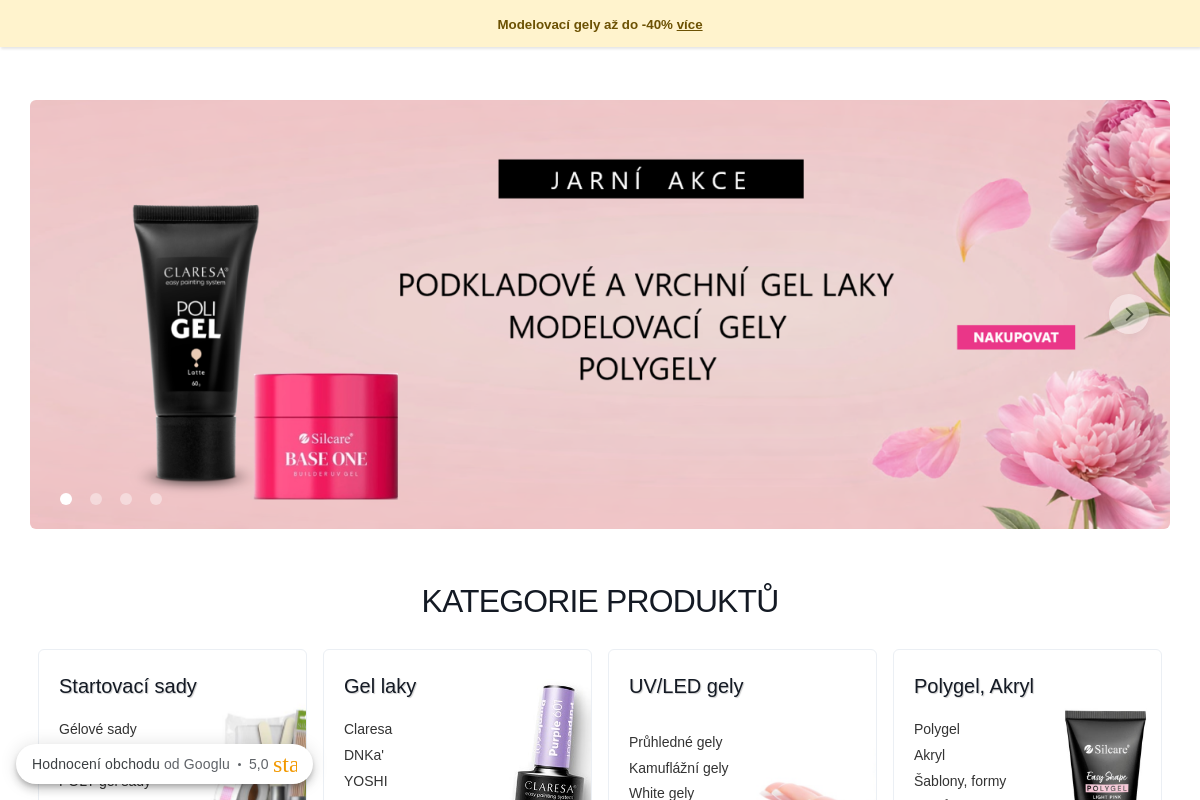Open the Polygel, Akryl category heading
The height and width of the screenshot is (800, 1200).
(974, 686)
